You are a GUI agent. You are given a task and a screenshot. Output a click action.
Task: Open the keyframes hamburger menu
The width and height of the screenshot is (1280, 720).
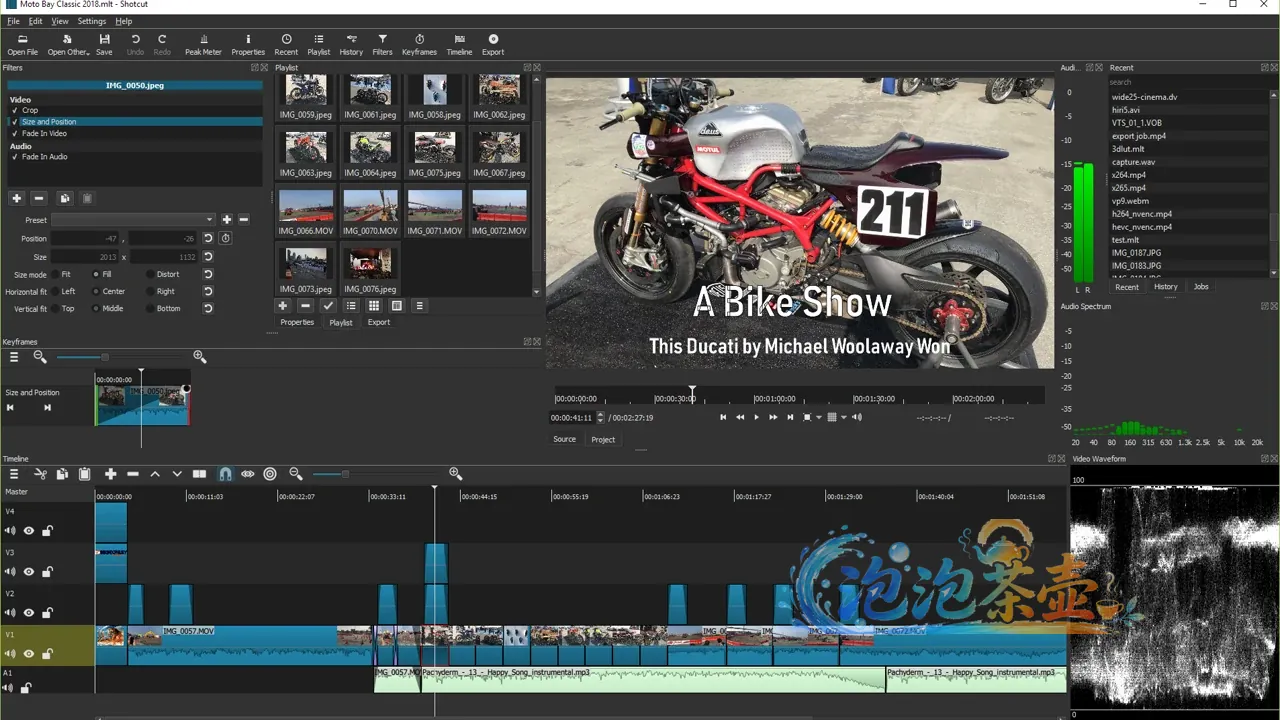[14, 357]
